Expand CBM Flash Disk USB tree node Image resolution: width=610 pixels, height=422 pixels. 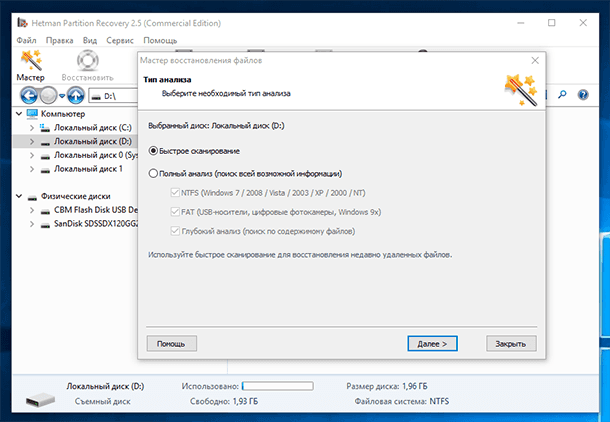(x=32, y=210)
